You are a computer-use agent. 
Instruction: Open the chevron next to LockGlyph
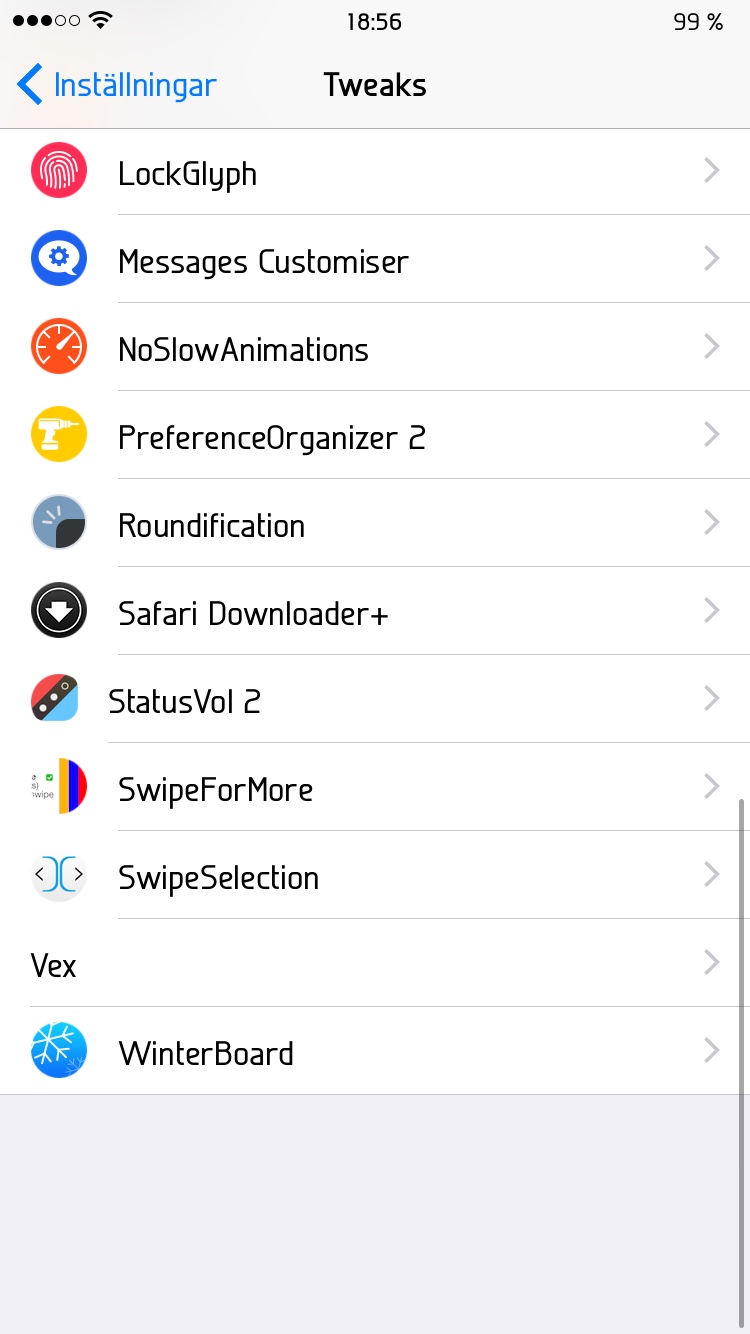point(712,171)
